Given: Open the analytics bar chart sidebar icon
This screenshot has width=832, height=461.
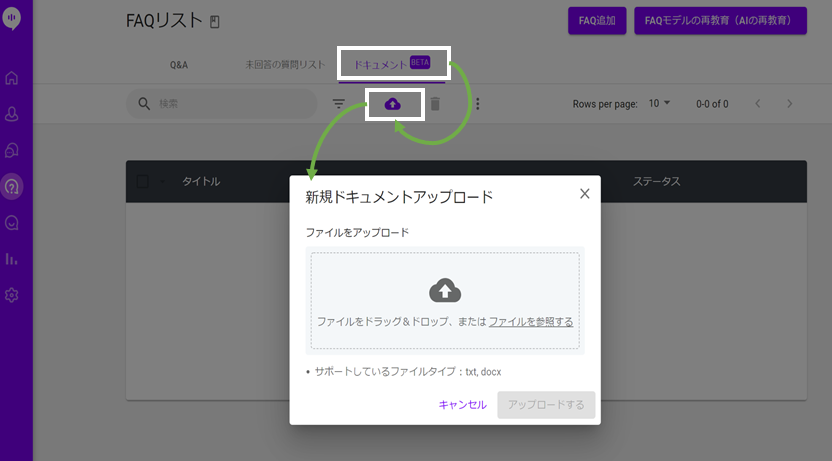Looking at the screenshot, I should coord(12,259).
